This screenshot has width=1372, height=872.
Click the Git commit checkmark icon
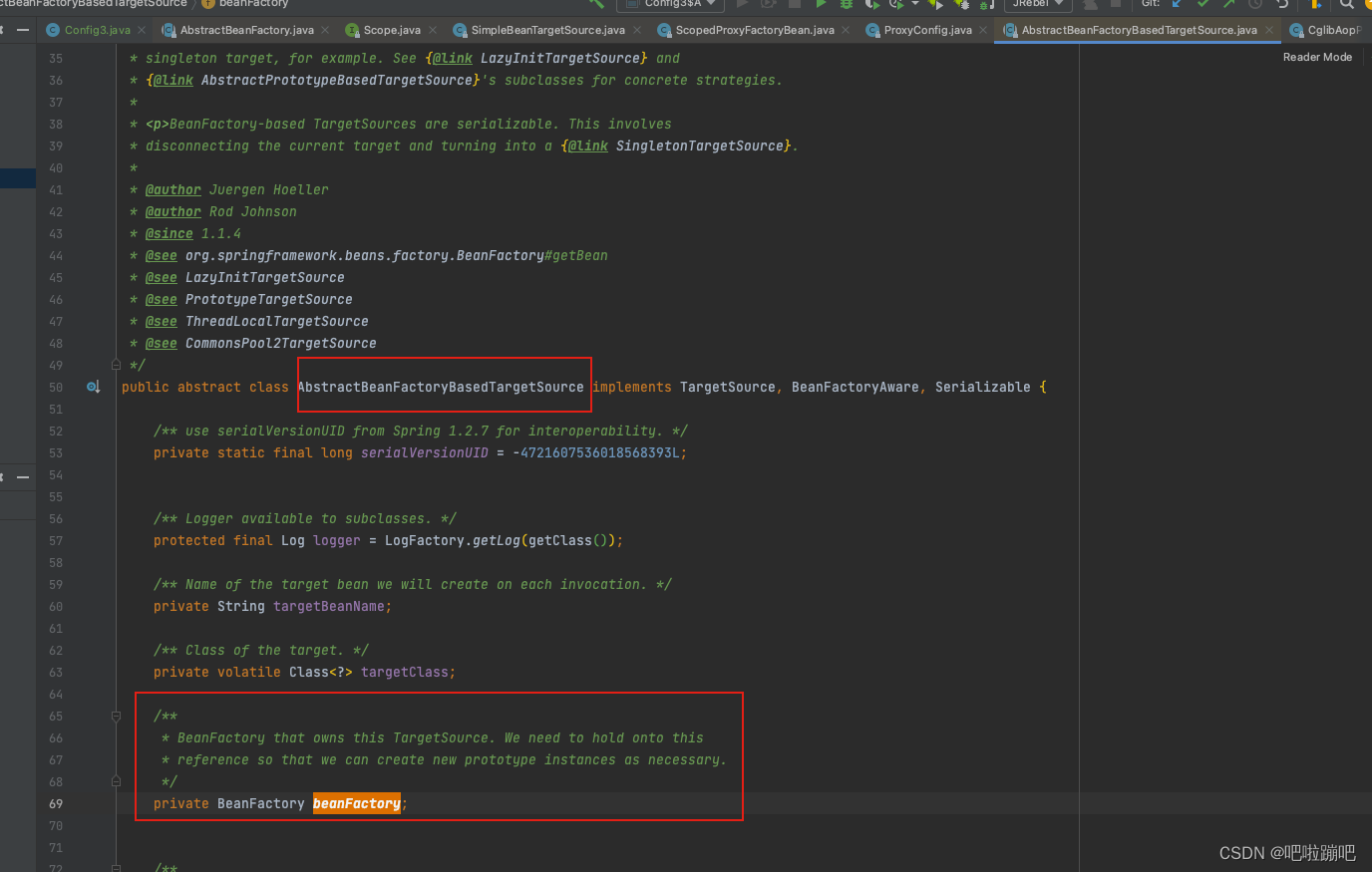pos(1202,4)
